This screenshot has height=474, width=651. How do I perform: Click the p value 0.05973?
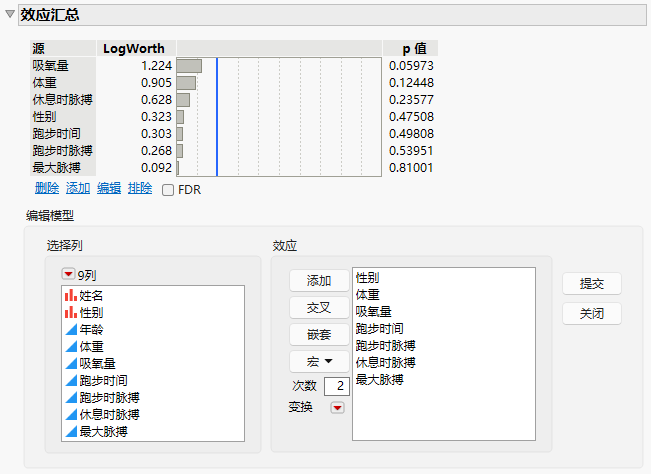(411, 66)
